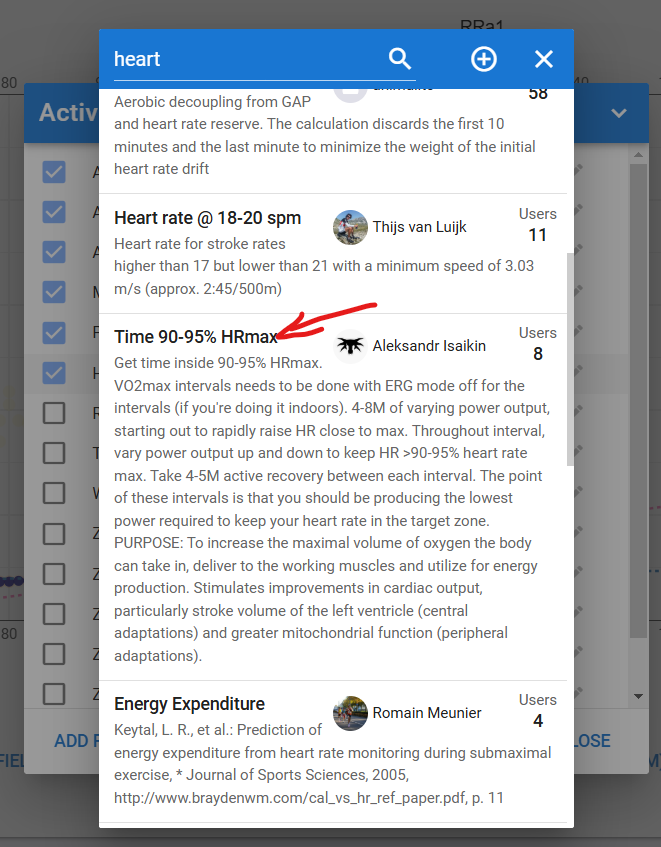Uncheck the second checked checkbox in background list
Screen dimensions: 661x847
click(x=54, y=212)
